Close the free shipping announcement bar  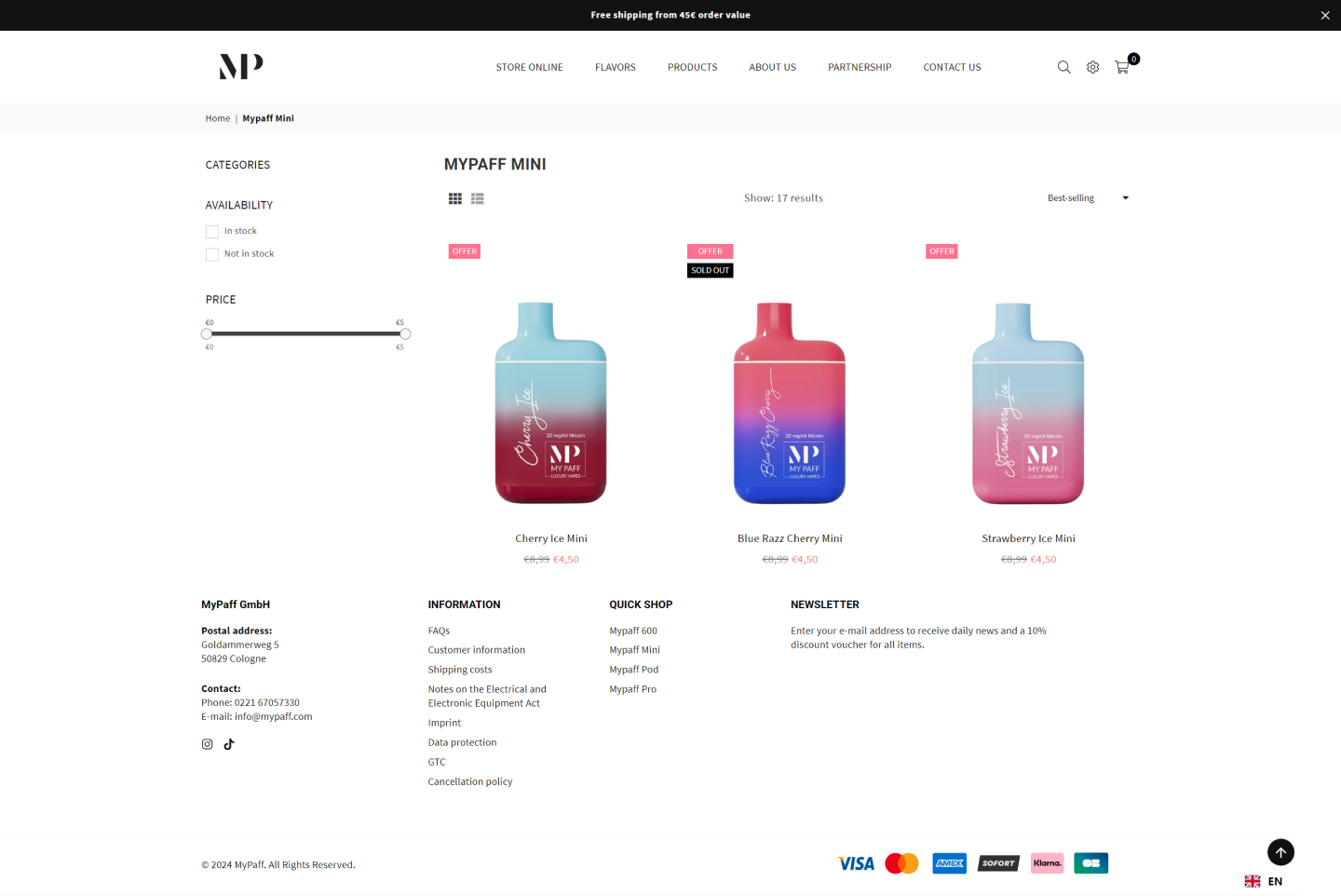[1325, 15]
